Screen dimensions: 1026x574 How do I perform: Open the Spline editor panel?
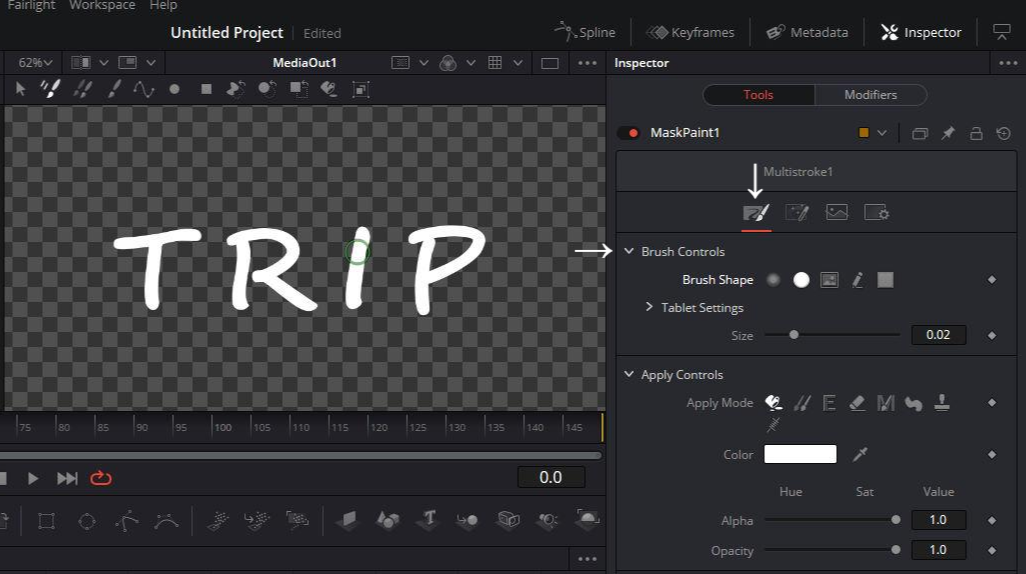(x=584, y=31)
